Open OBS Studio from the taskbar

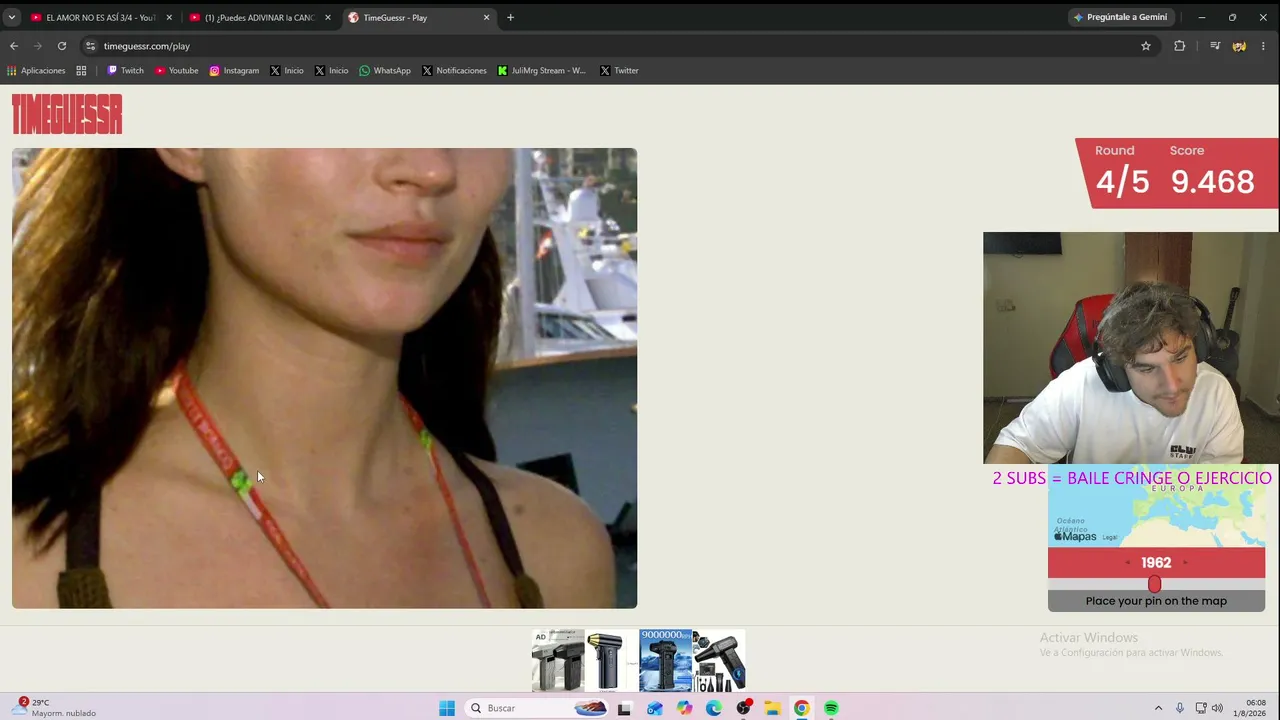click(x=743, y=708)
